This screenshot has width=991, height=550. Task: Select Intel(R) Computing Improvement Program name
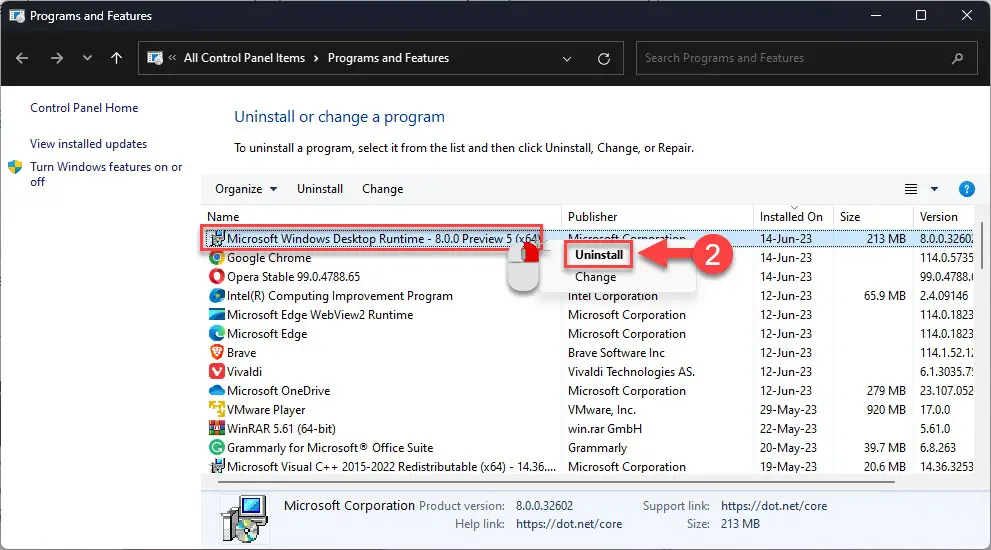(340, 296)
